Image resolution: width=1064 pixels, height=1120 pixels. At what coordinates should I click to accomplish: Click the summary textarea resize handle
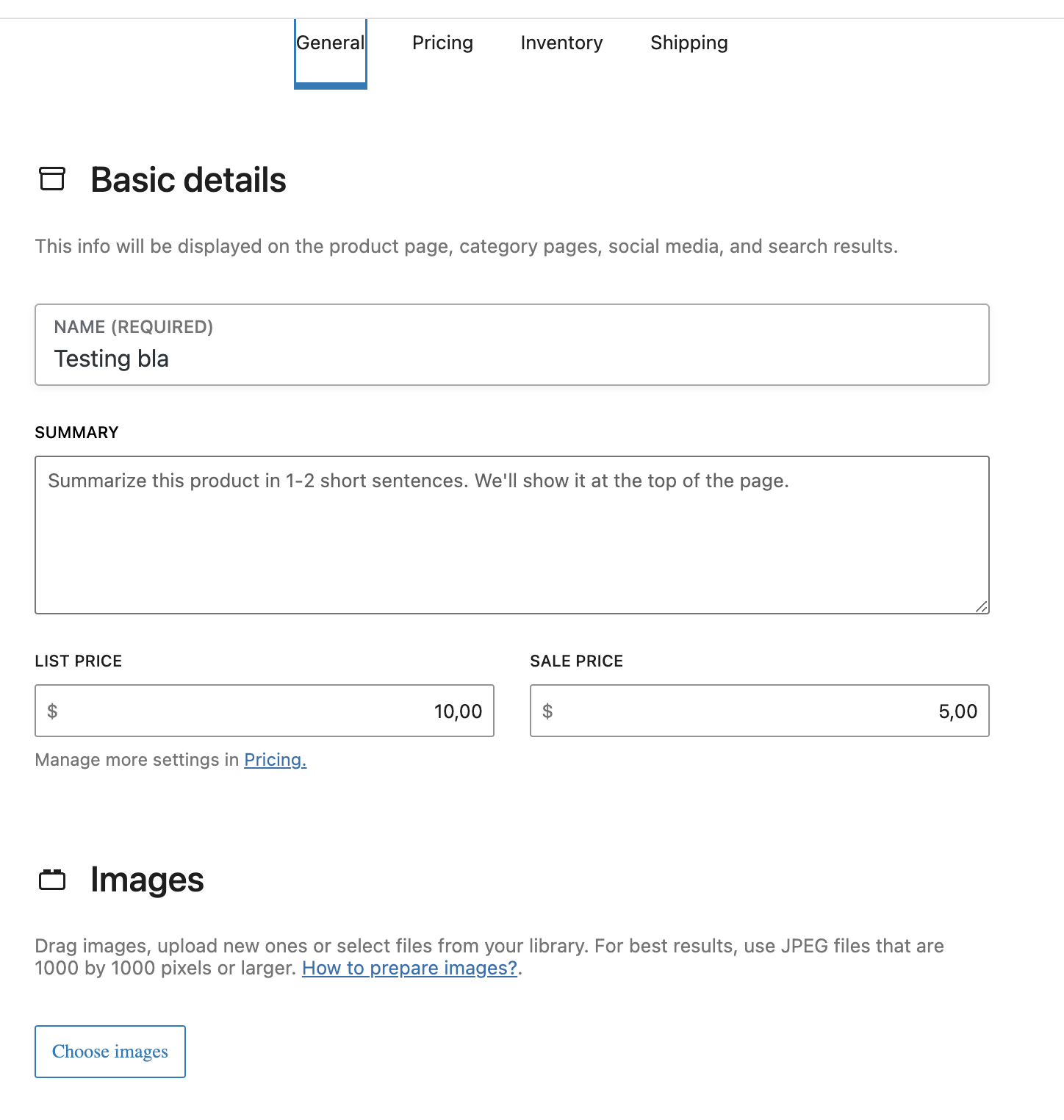click(981, 607)
